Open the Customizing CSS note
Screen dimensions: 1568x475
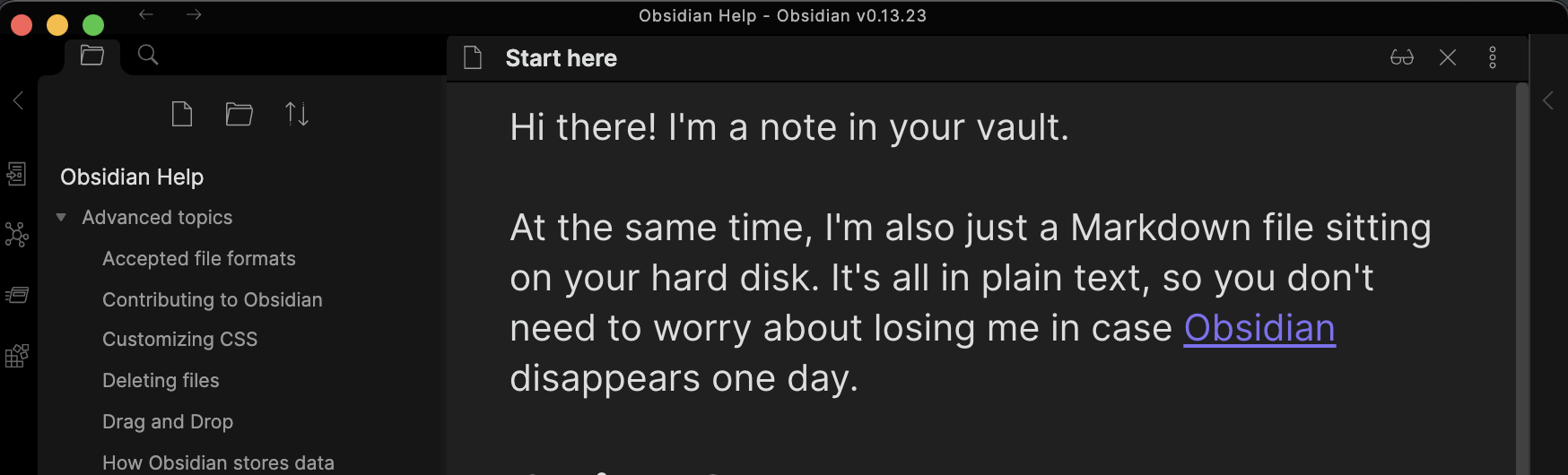tap(180, 340)
